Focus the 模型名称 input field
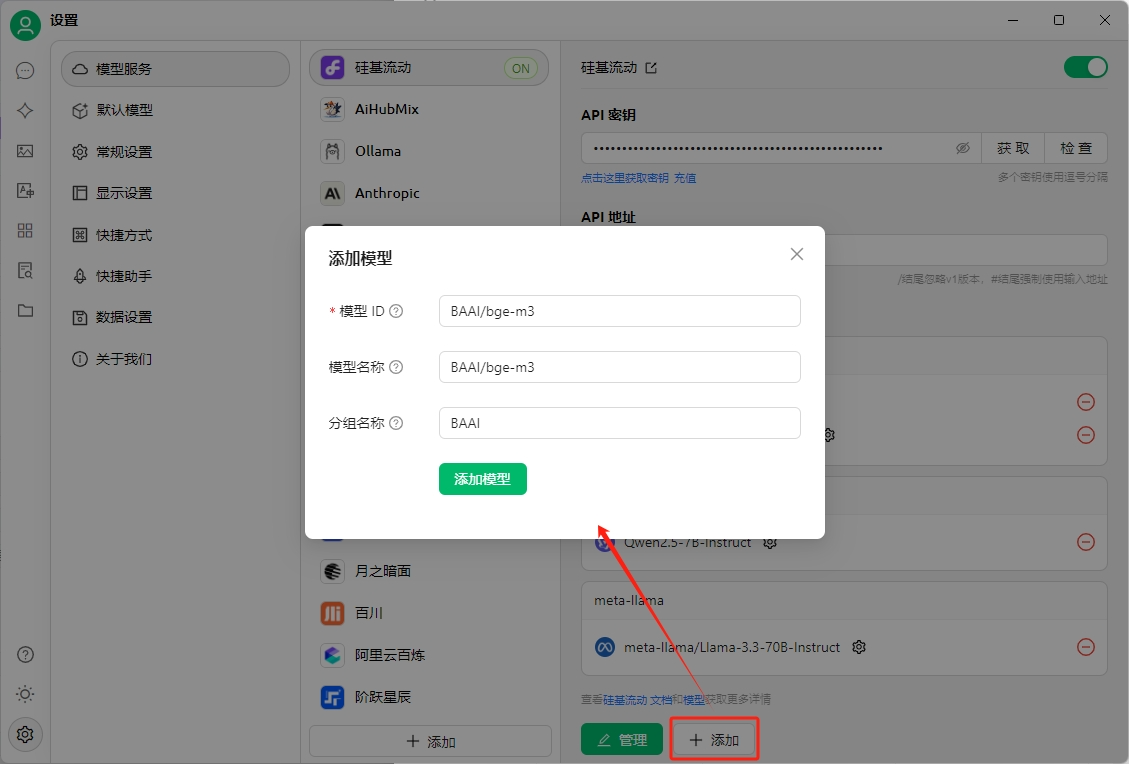The width and height of the screenshot is (1129, 764). click(x=619, y=367)
